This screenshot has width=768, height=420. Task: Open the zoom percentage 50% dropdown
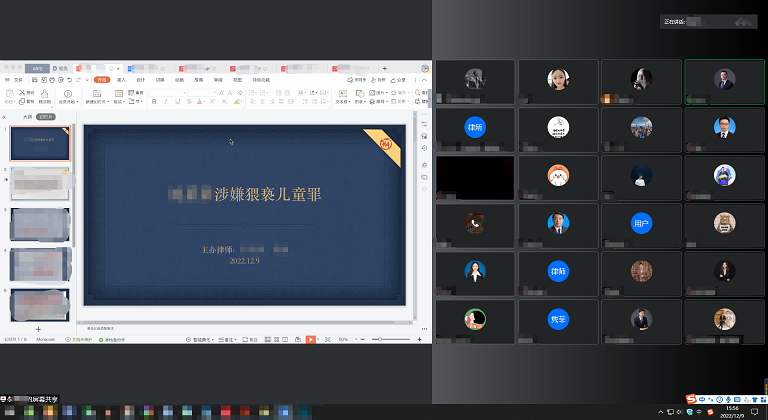click(x=344, y=340)
